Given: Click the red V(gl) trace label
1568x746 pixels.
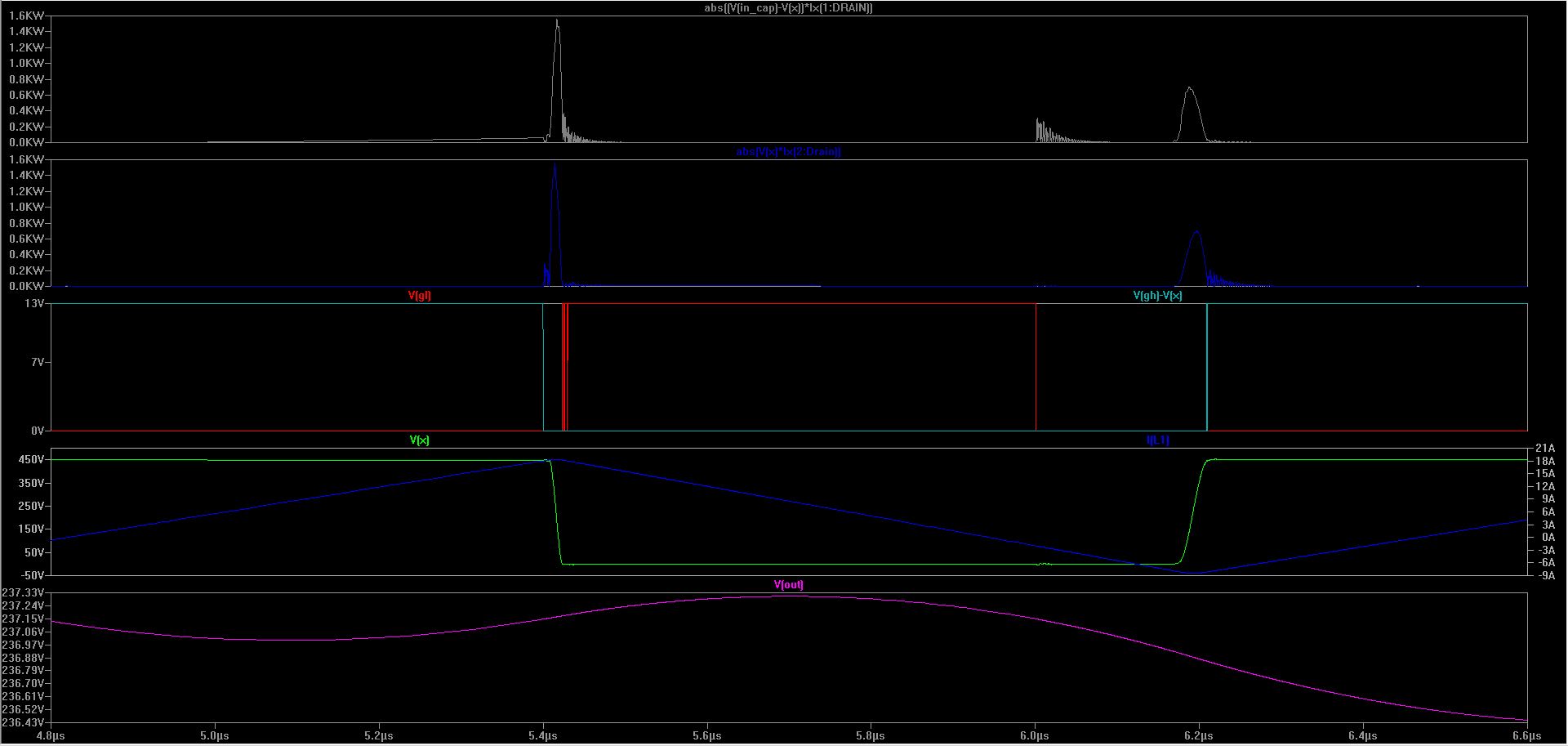Looking at the screenshot, I should point(419,296).
